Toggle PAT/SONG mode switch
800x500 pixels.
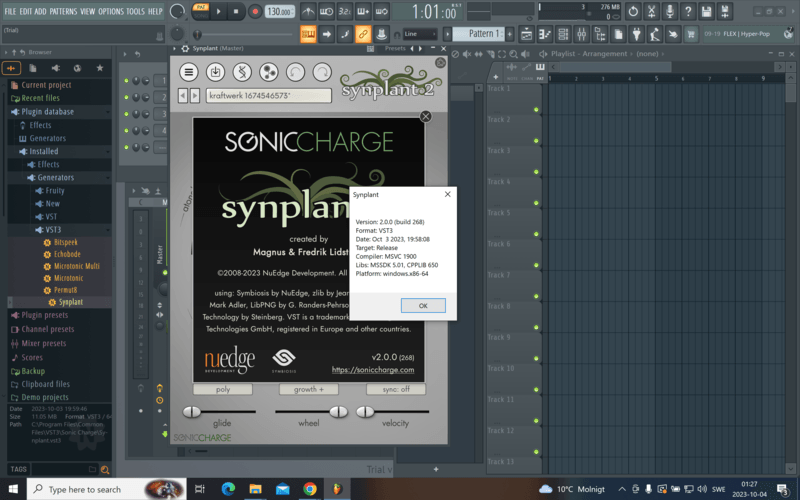tap(201, 11)
